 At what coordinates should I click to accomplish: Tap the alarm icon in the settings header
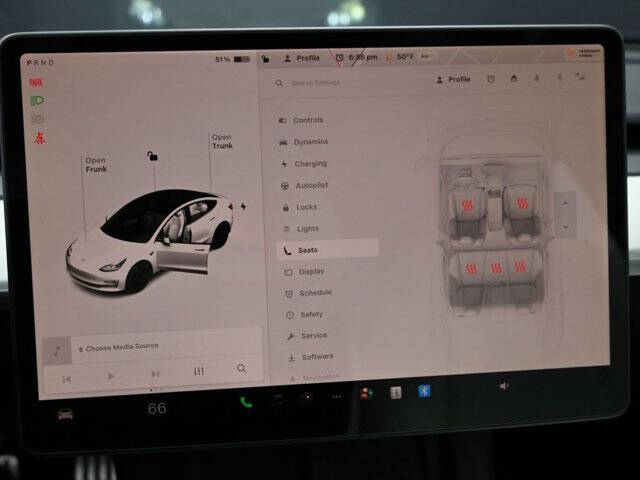pyautogui.click(x=491, y=79)
